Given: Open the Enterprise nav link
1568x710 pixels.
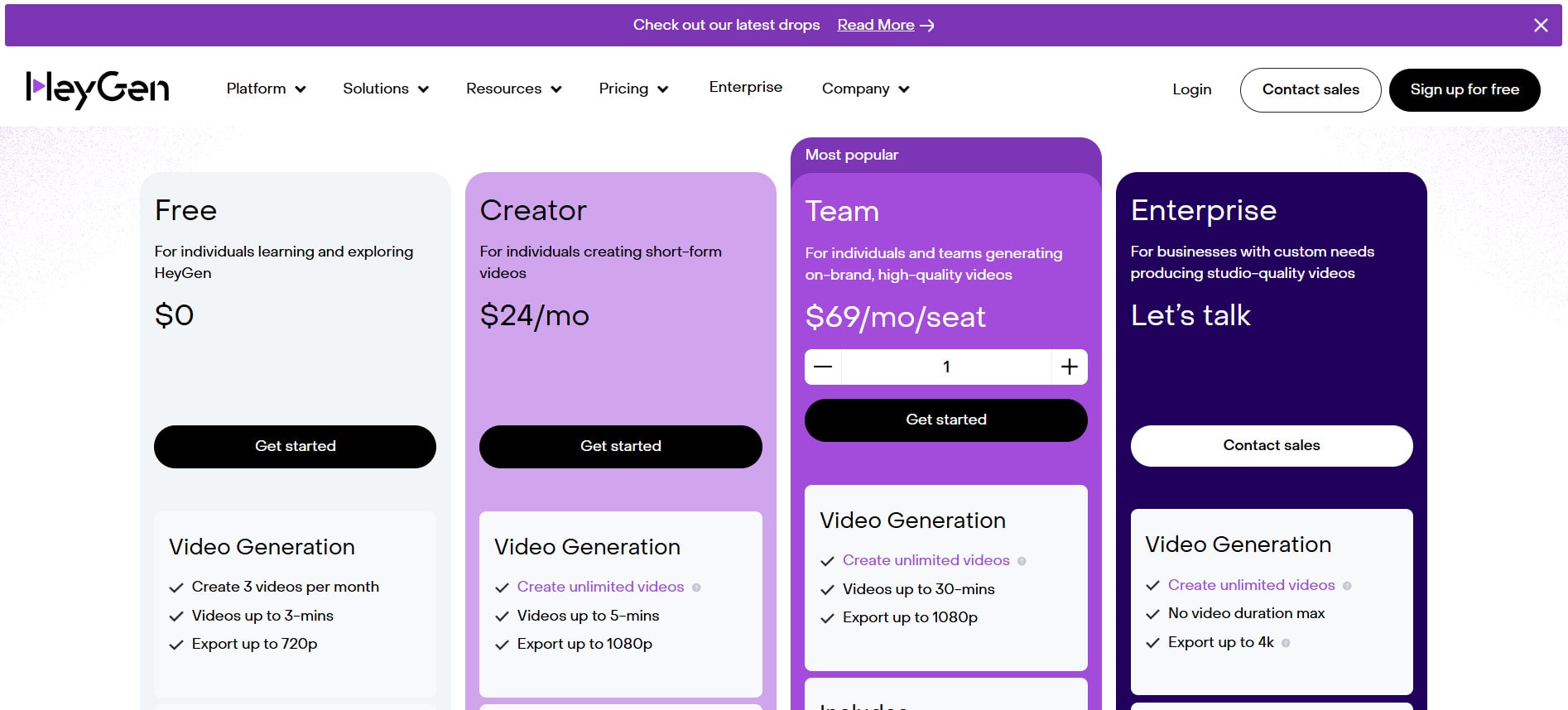Looking at the screenshot, I should (x=746, y=87).
